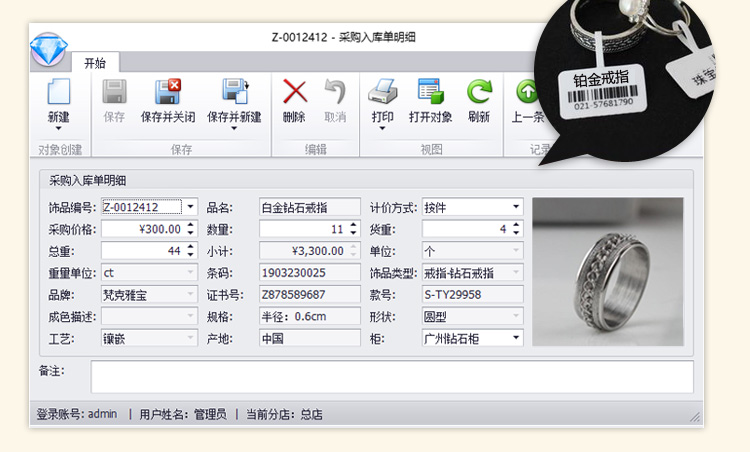The width and height of the screenshot is (750, 452).
Task: Click the diamond application menu button
Action: coord(46,50)
